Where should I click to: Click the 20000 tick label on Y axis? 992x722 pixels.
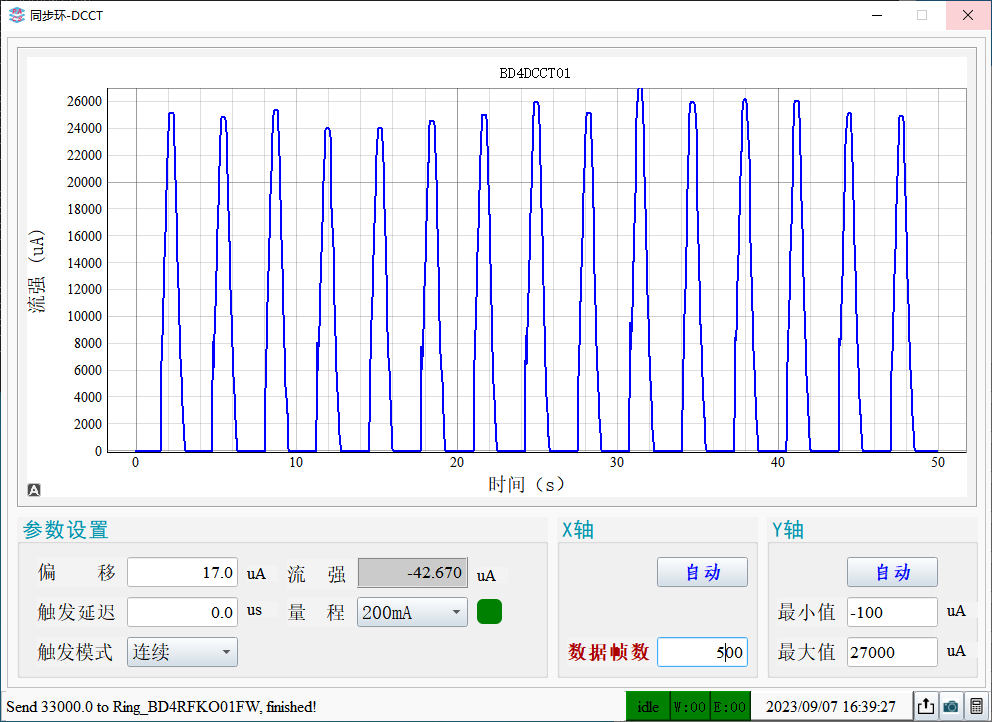coord(84,182)
